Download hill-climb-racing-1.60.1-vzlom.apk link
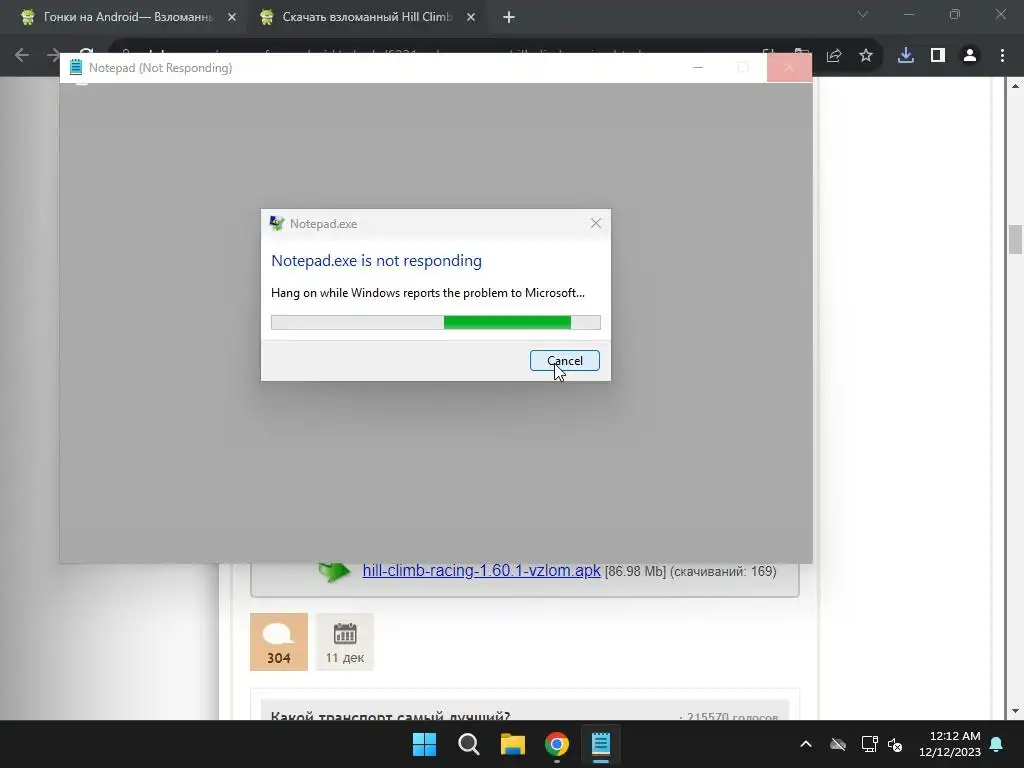1024x768 pixels. click(x=481, y=570)
